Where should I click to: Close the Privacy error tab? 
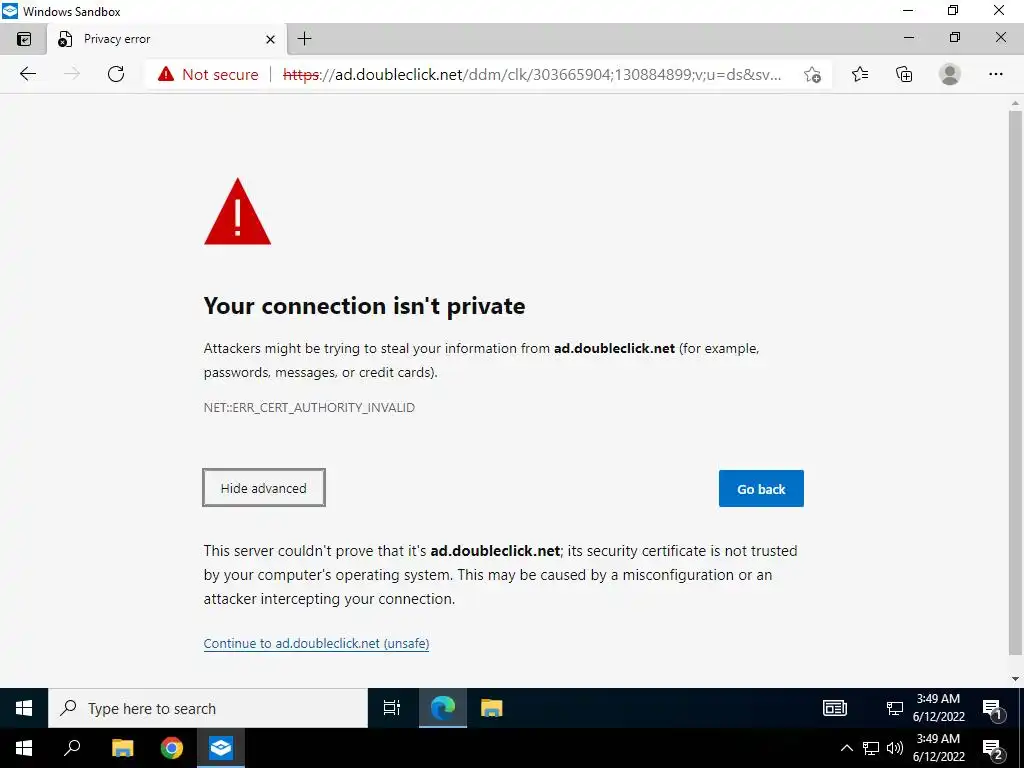tap(270, 39)
